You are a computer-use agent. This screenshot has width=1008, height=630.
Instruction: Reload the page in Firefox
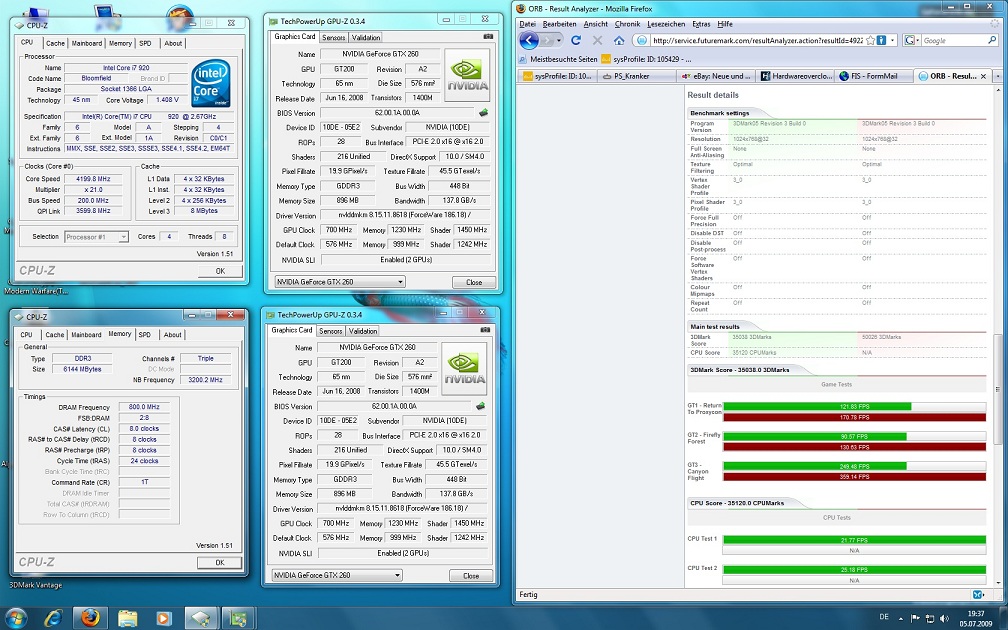click(576, 40)
